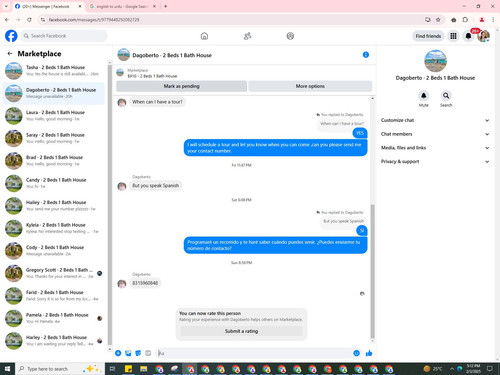Open Candy 2 Beds 1 Bath House chat

point(53,183)
